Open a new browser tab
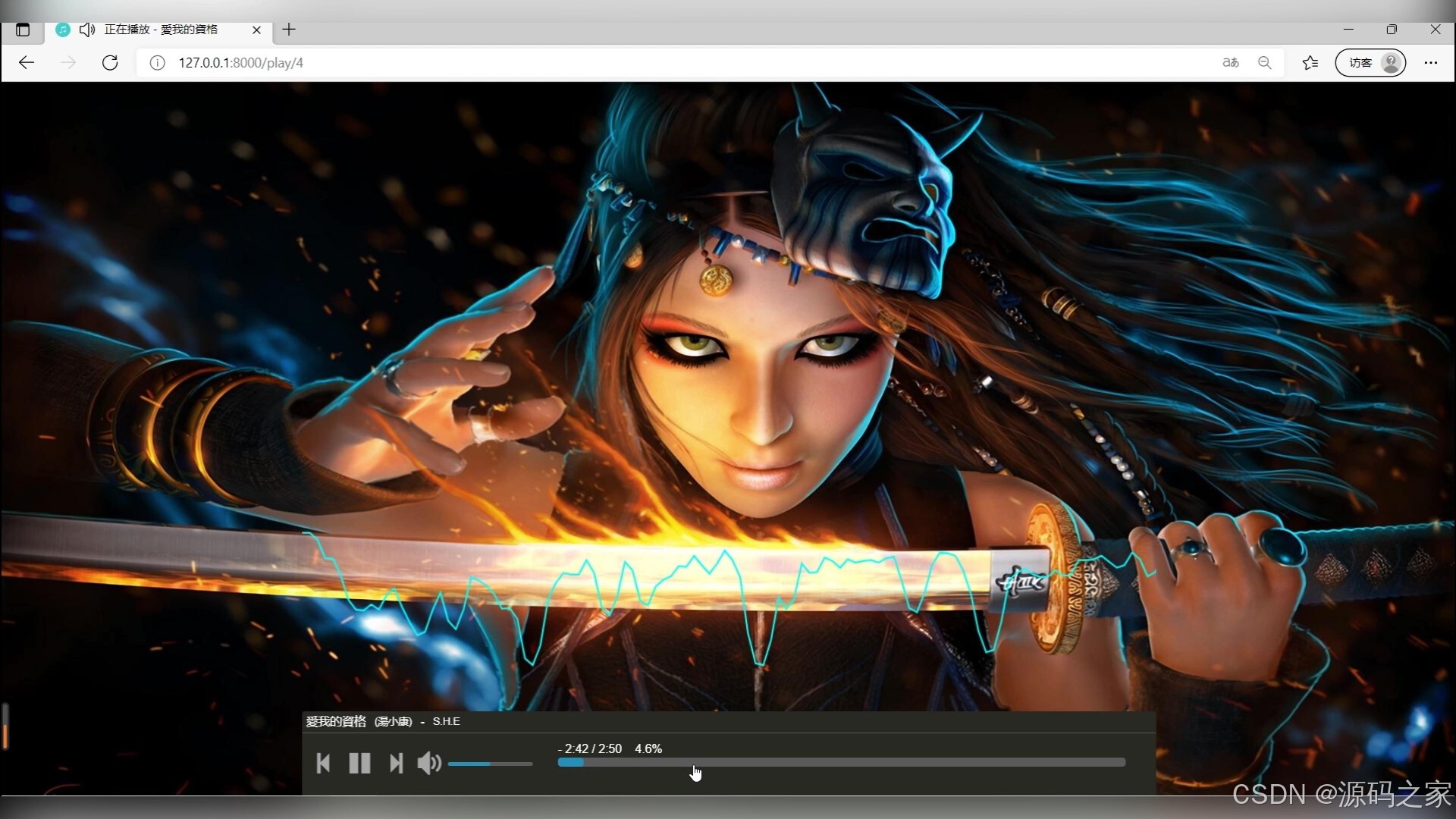1456x819 pixels. click(289, 30)
